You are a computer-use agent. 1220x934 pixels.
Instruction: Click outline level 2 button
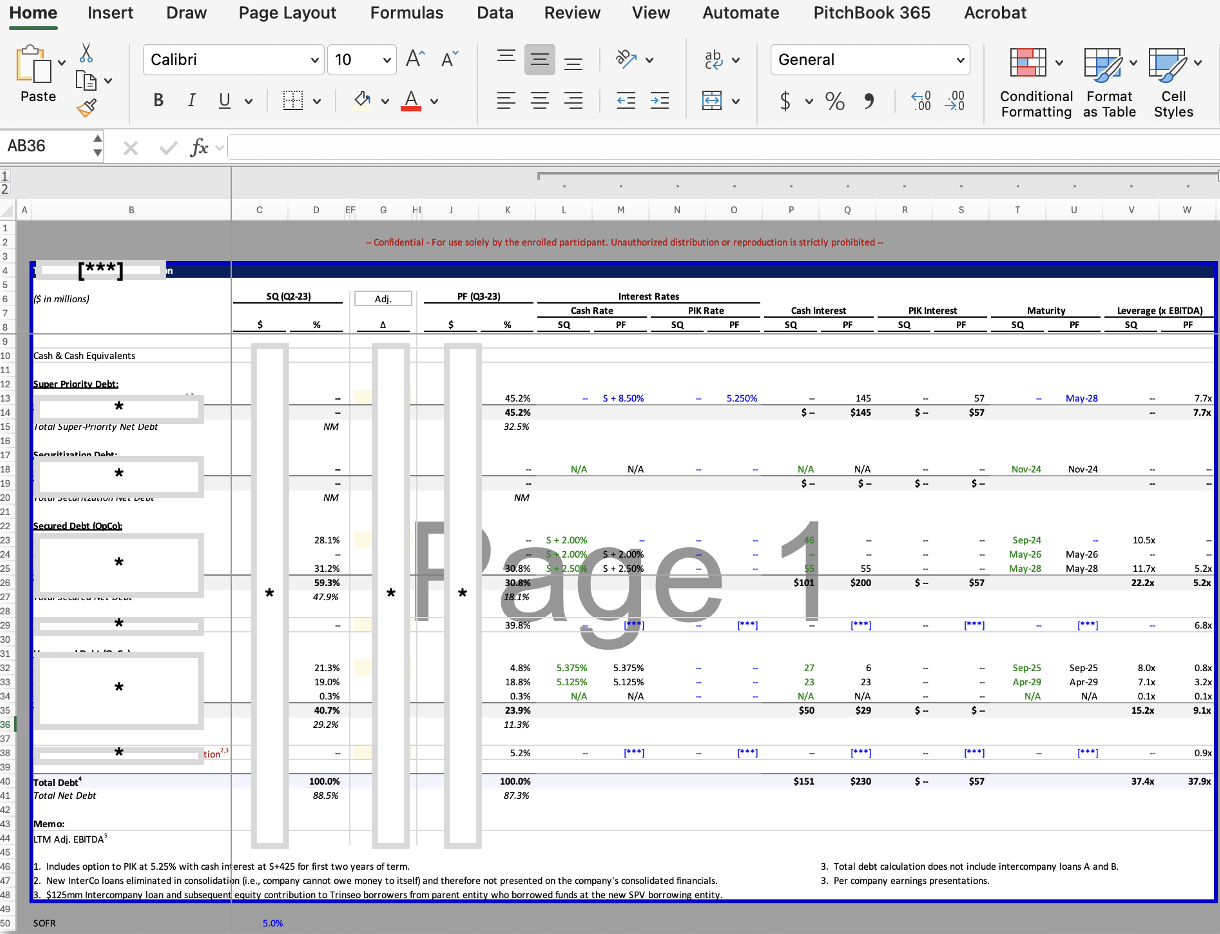pyautogui.click(x=5, y=188)
